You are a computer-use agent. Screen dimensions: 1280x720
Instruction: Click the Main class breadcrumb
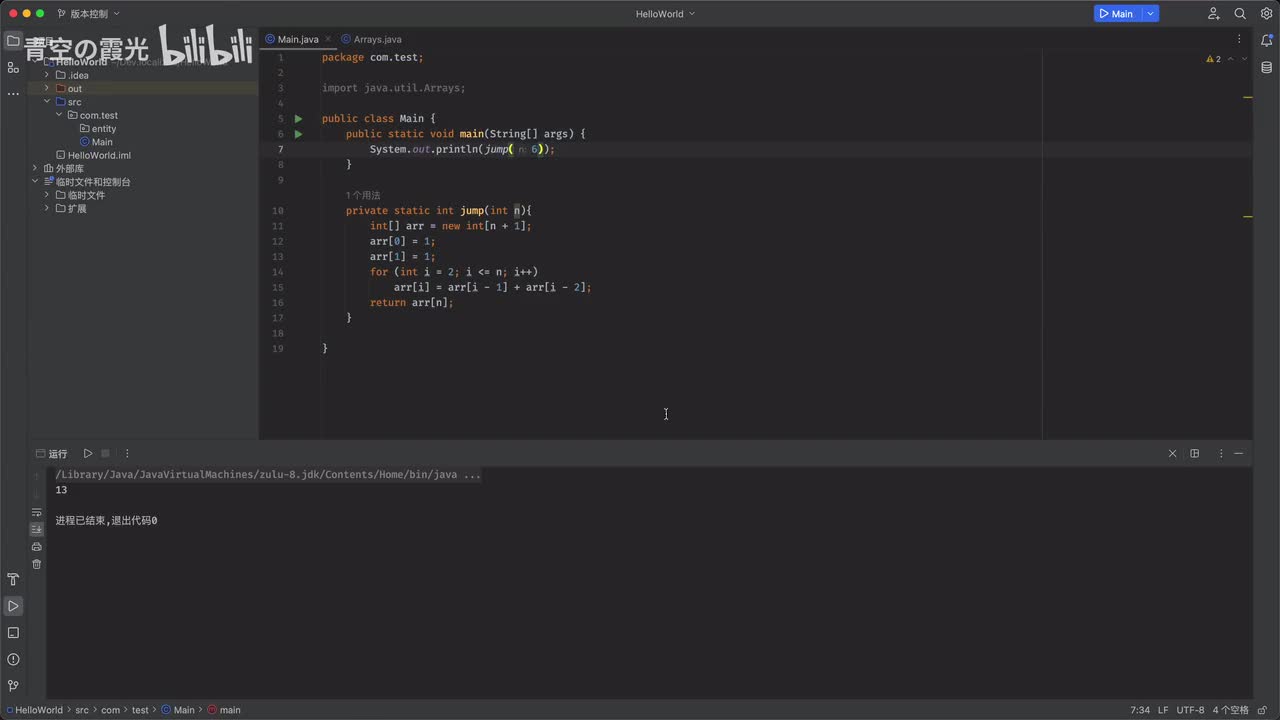click(x=178, y=710)
